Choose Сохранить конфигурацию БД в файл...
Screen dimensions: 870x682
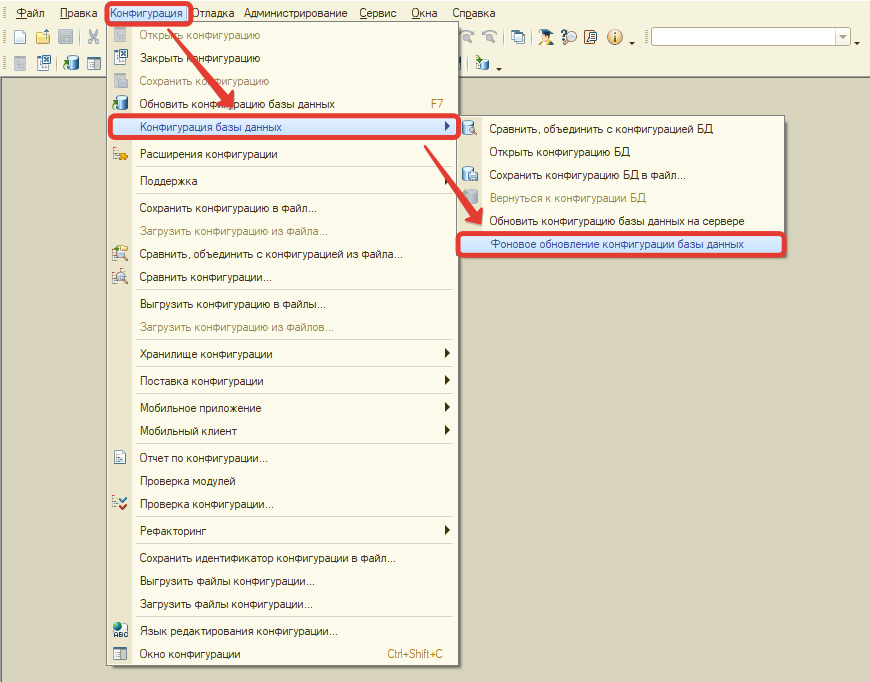point(621,175)
